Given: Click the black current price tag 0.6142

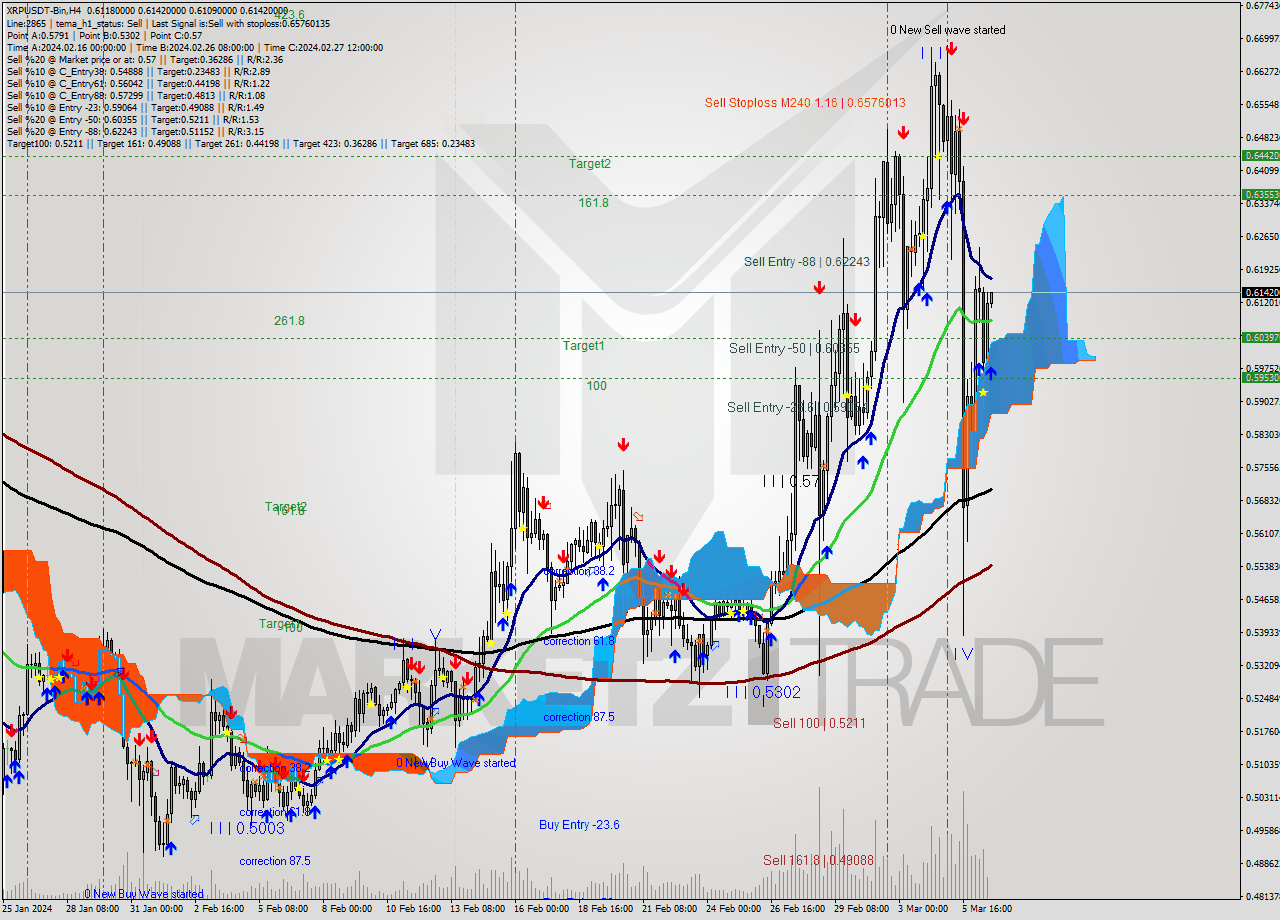Looking at the screenshot, I should click(1260, 292).
